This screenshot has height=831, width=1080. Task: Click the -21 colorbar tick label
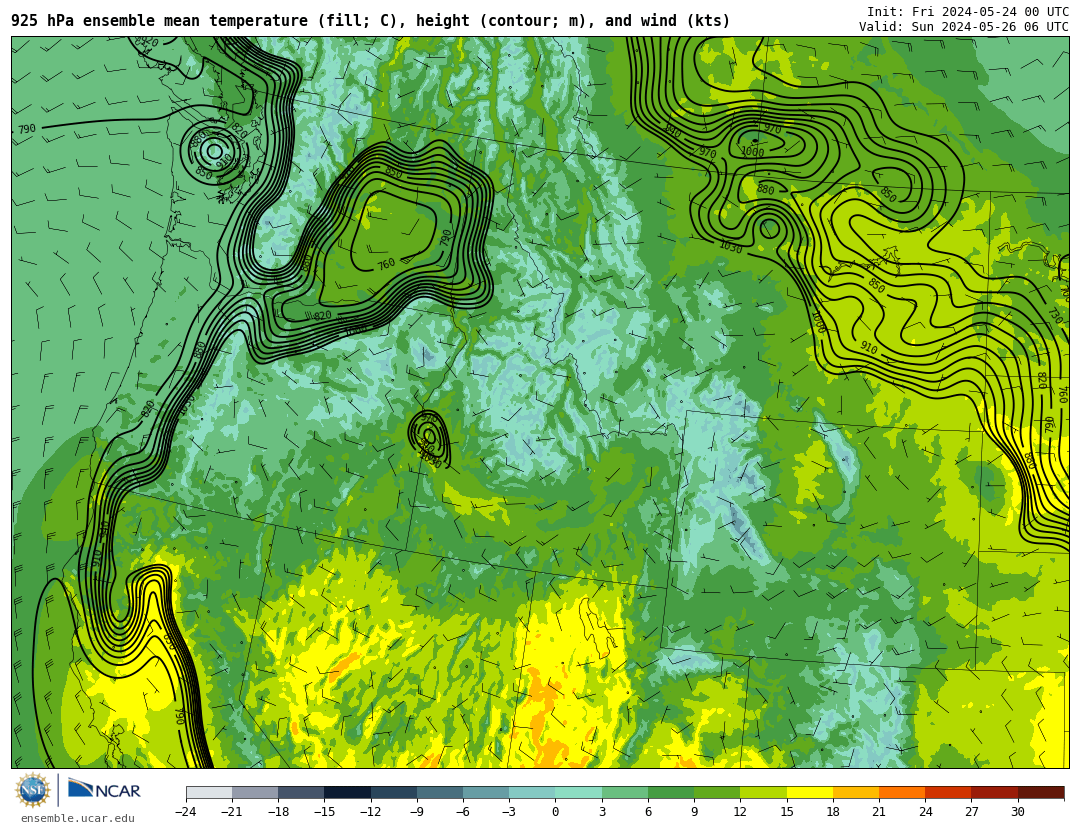tap(232, 812)
